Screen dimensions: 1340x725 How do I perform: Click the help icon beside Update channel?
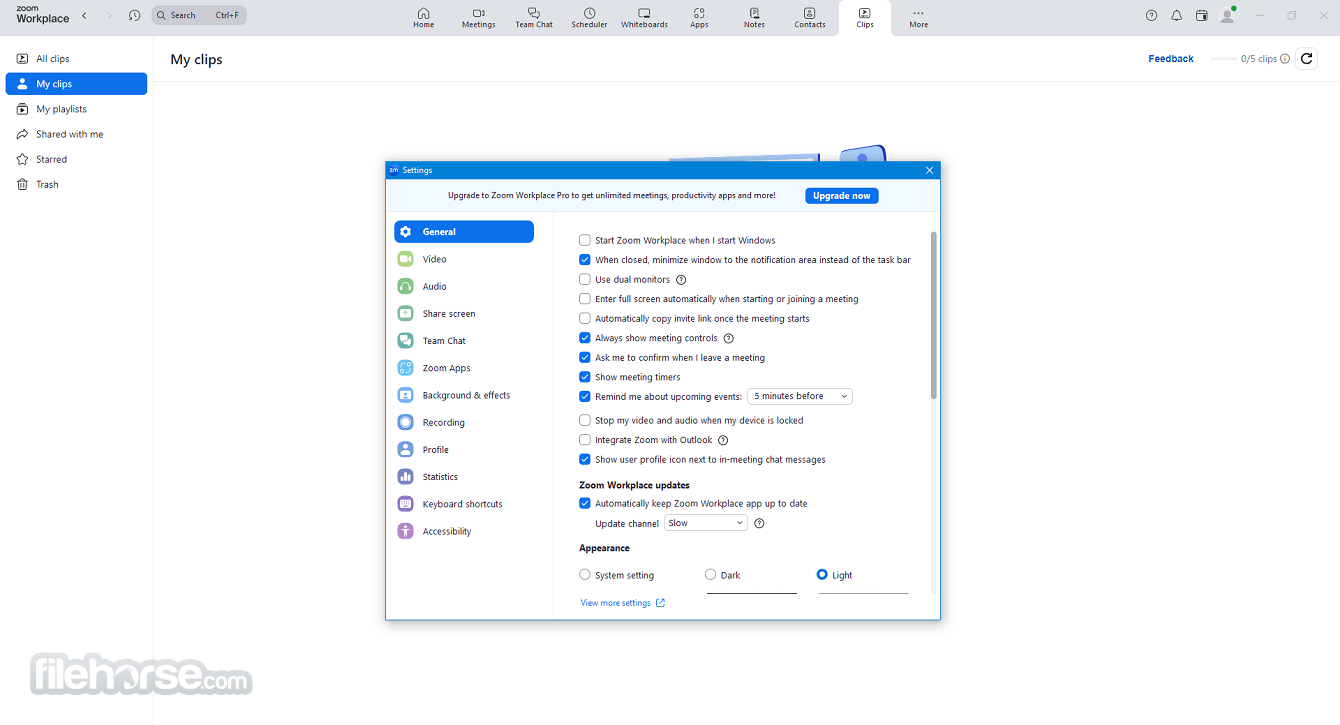coord(759,523)
